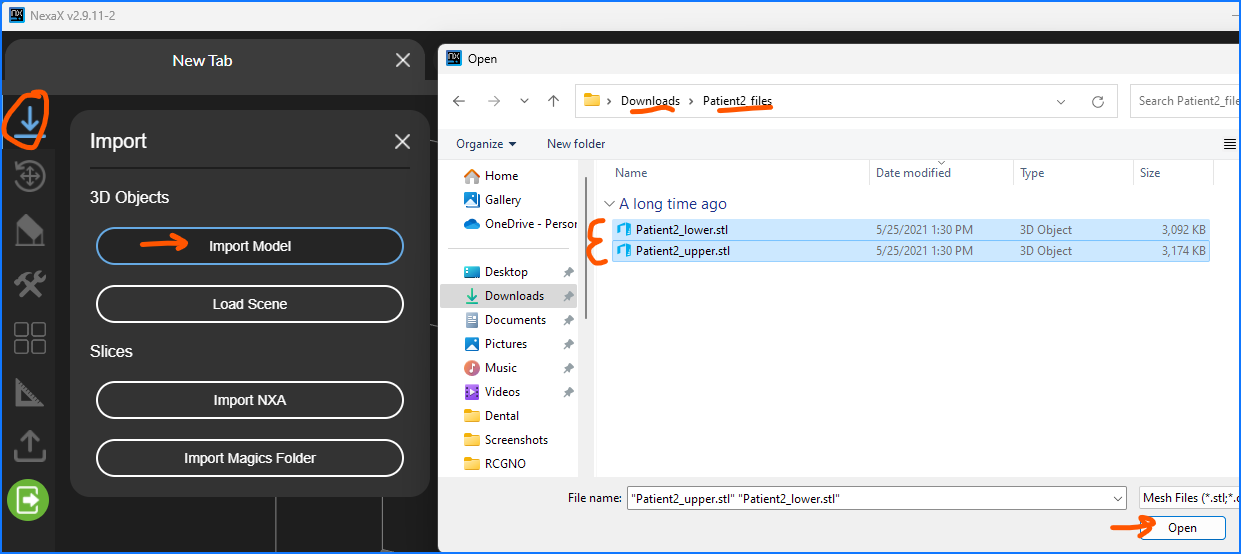Click the Search Patient2_files field
The width and height of the screenshot is (1241, 554).
click(1185, 101)
